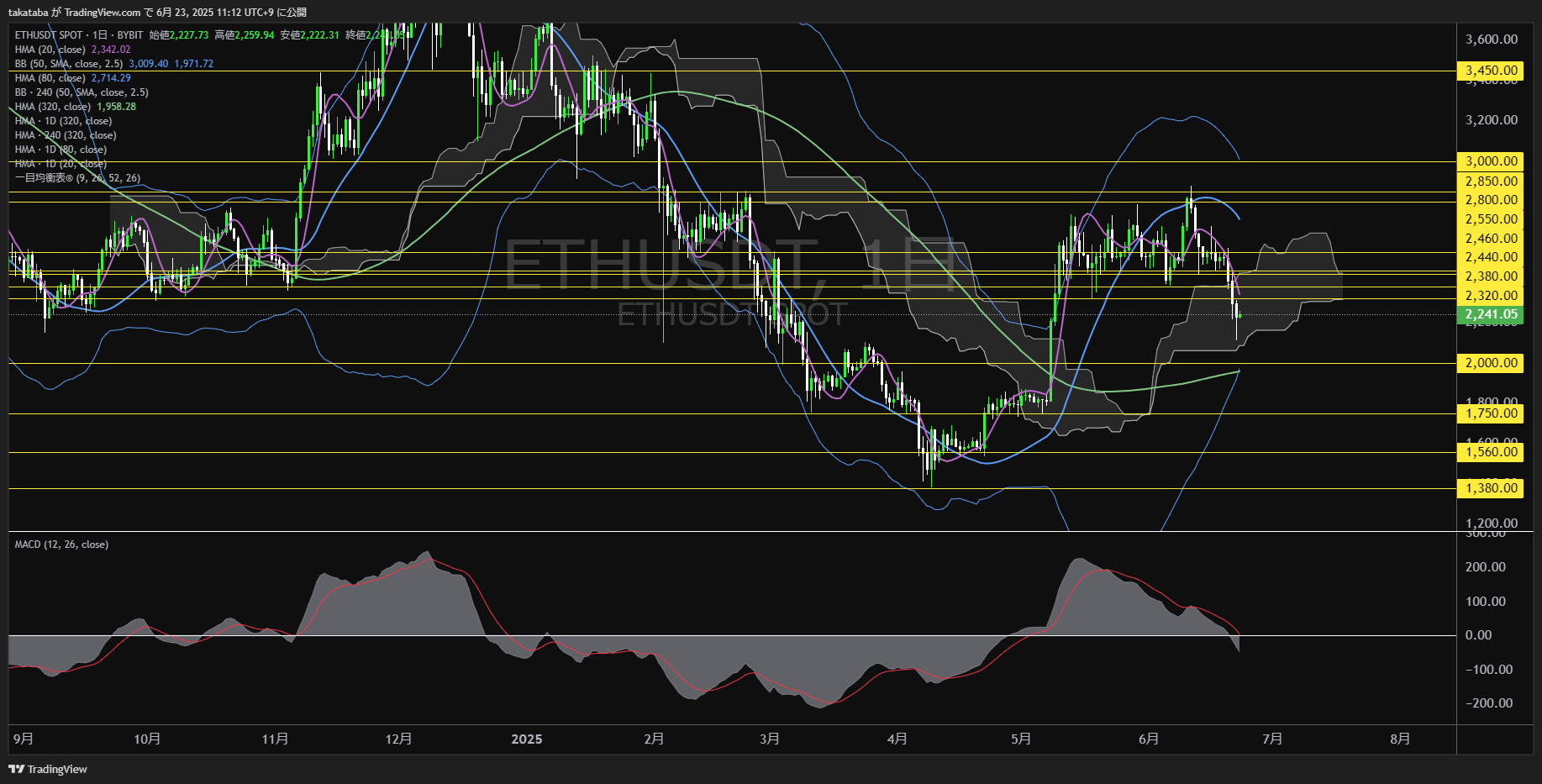Click the 3月 time axis label
Screen dimensions: 1542x784
[769, 739]
